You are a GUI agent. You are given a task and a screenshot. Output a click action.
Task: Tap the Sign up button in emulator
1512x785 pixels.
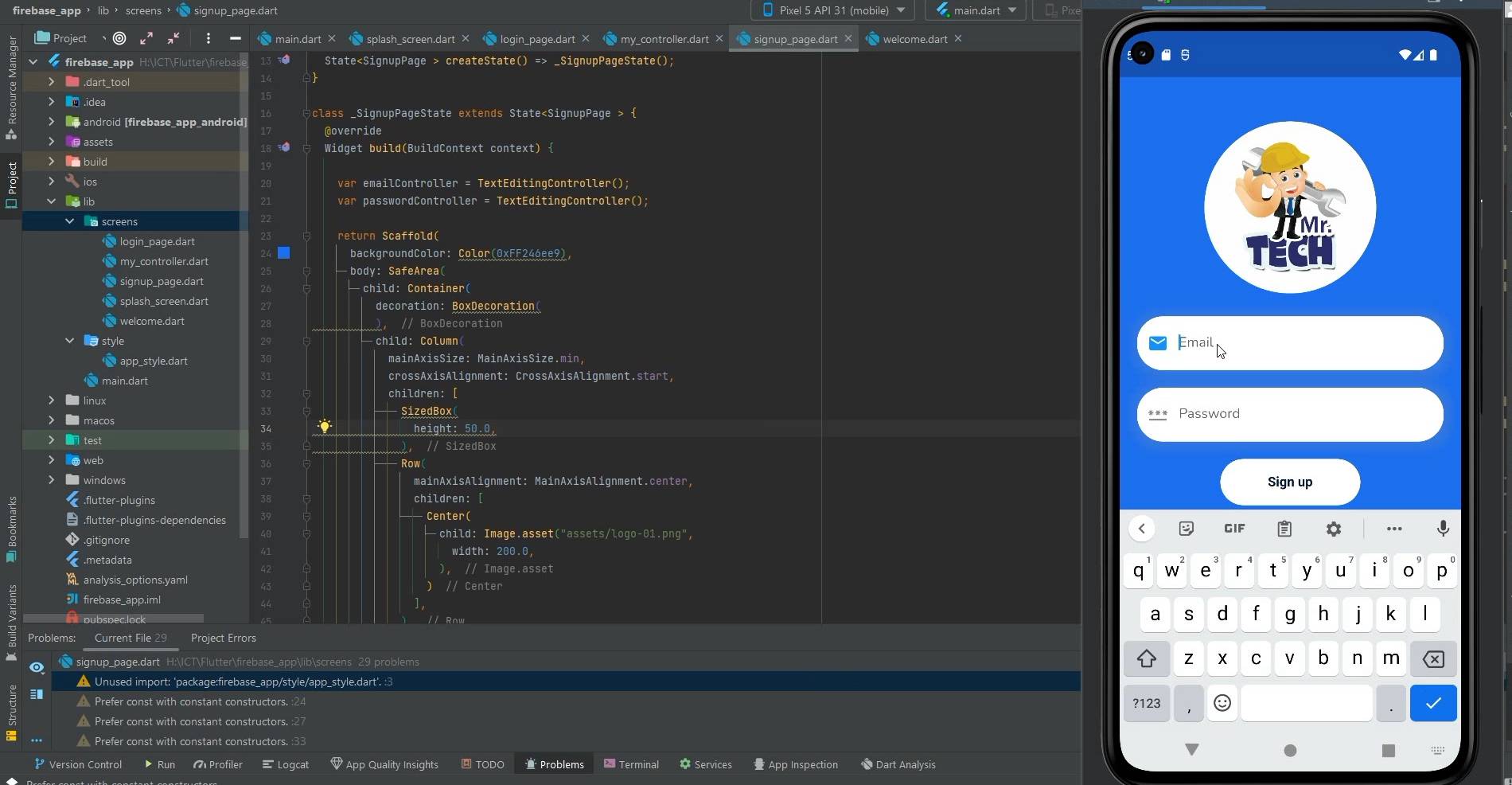tap(1289, 482)
